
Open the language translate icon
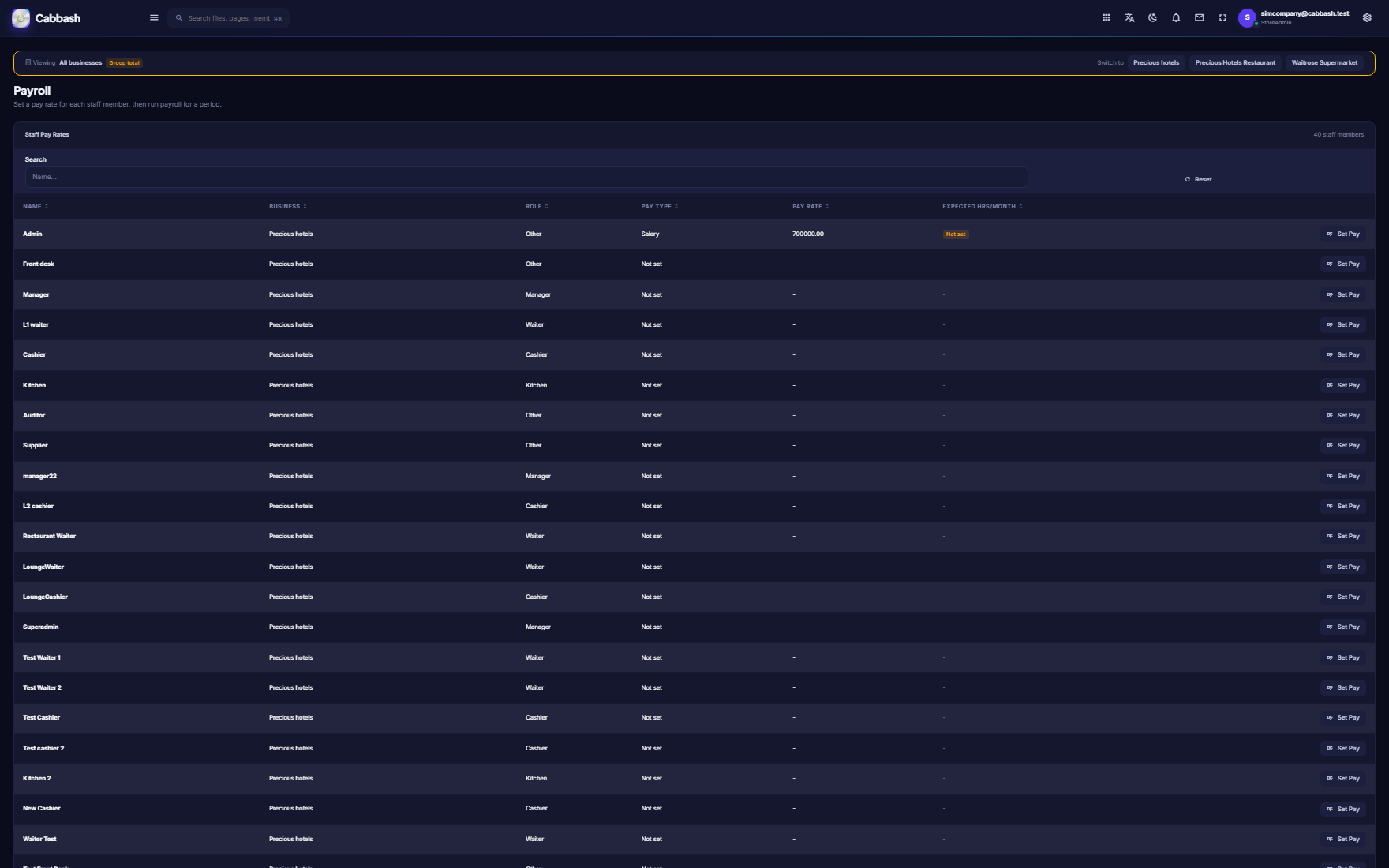[1129, 18]
